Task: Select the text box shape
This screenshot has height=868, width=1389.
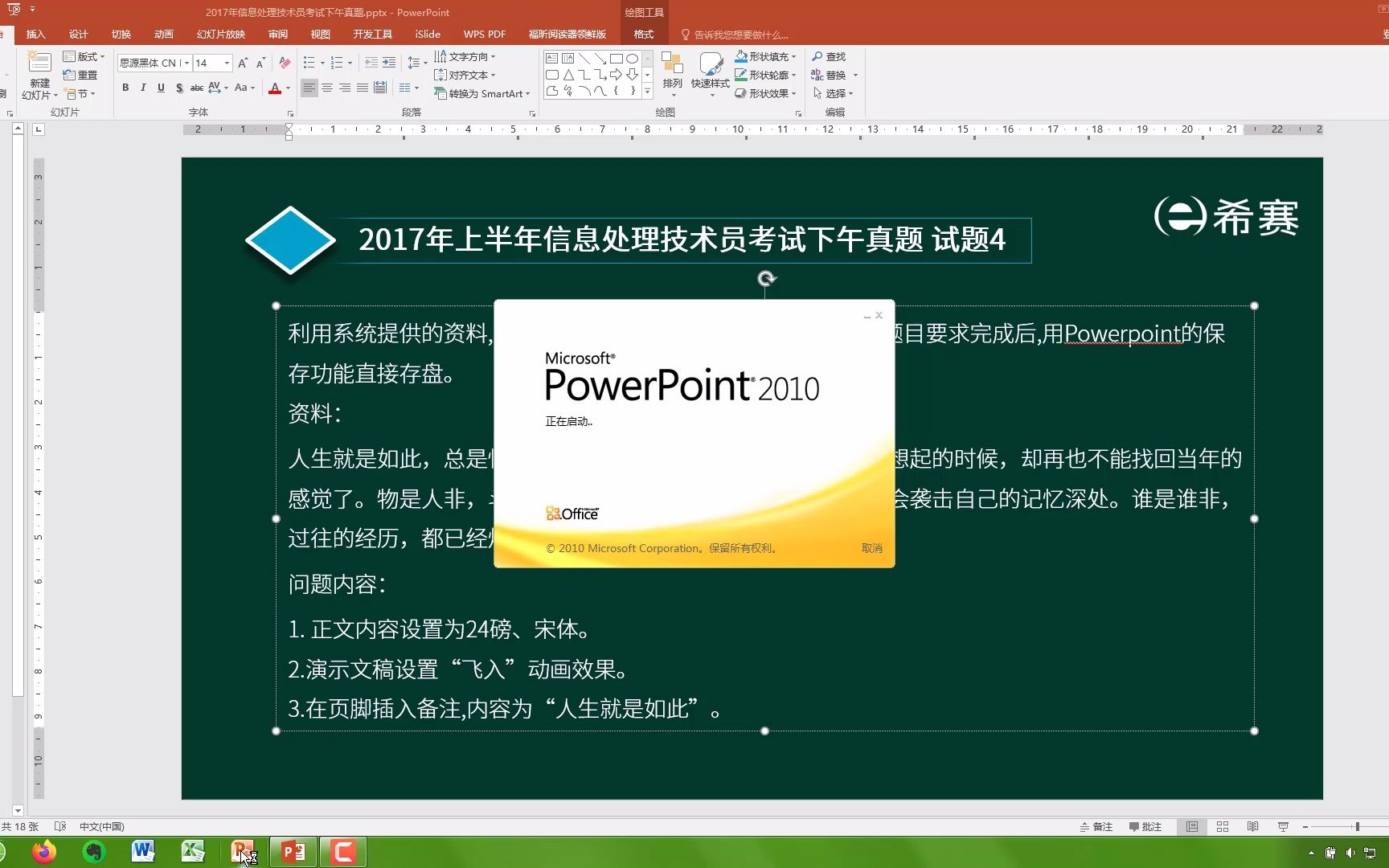Action: (551, 59)
